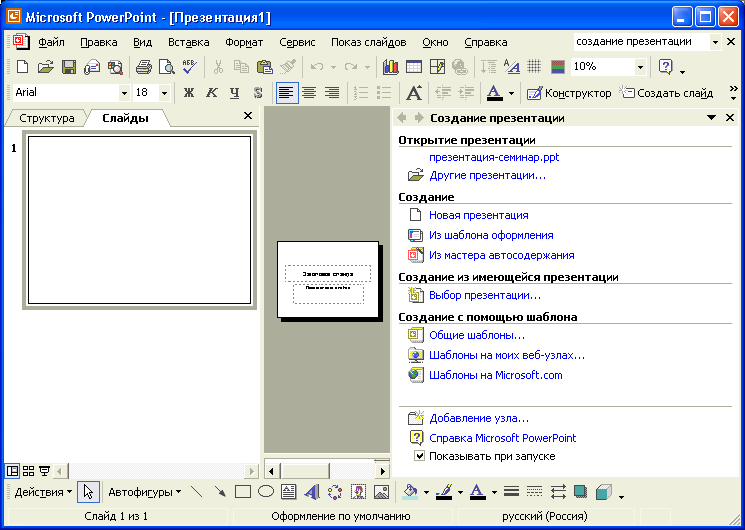Open the line style icon
745x530 pixels.
coord(511,491)
